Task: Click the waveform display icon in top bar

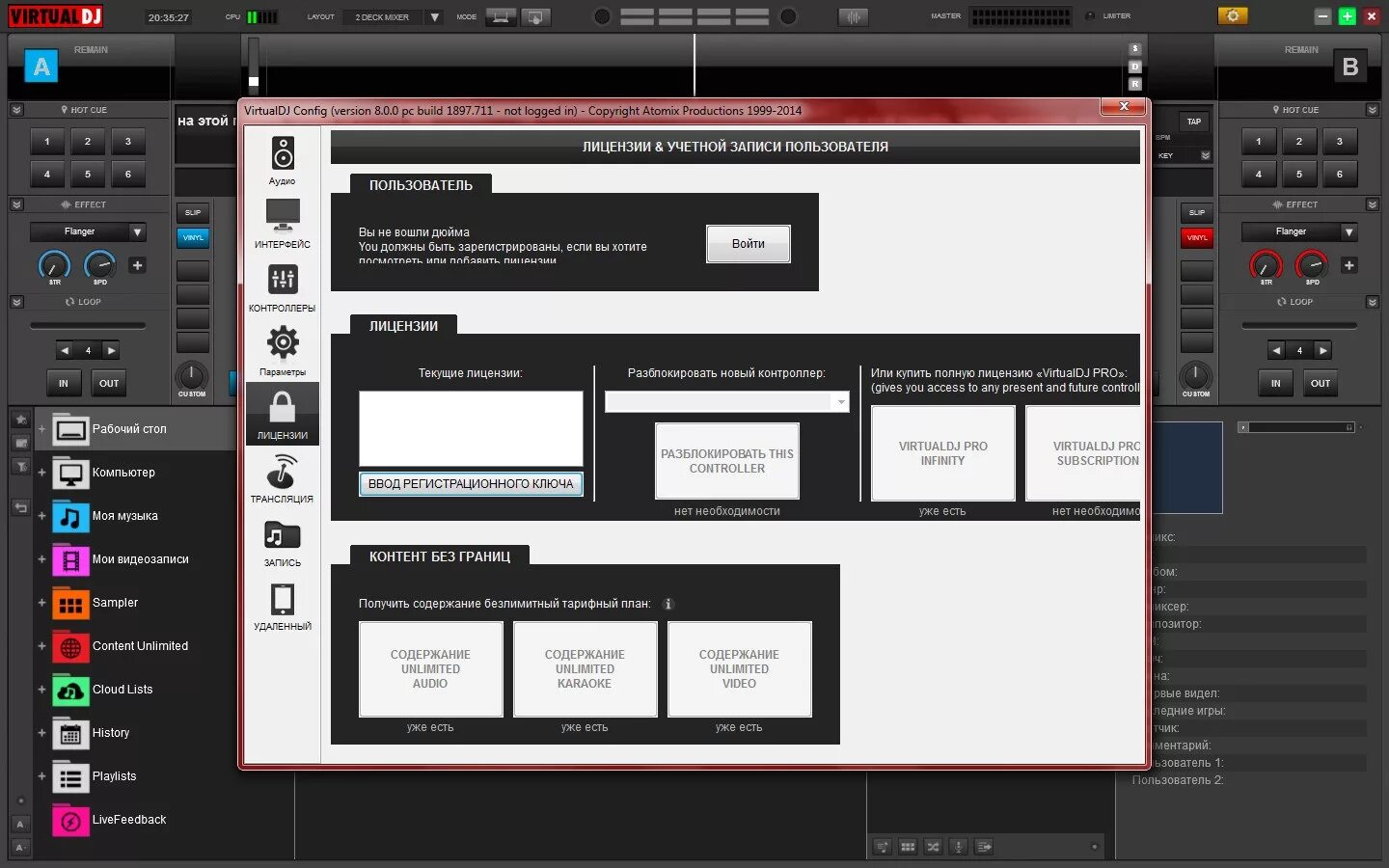Action: [854, 17]
